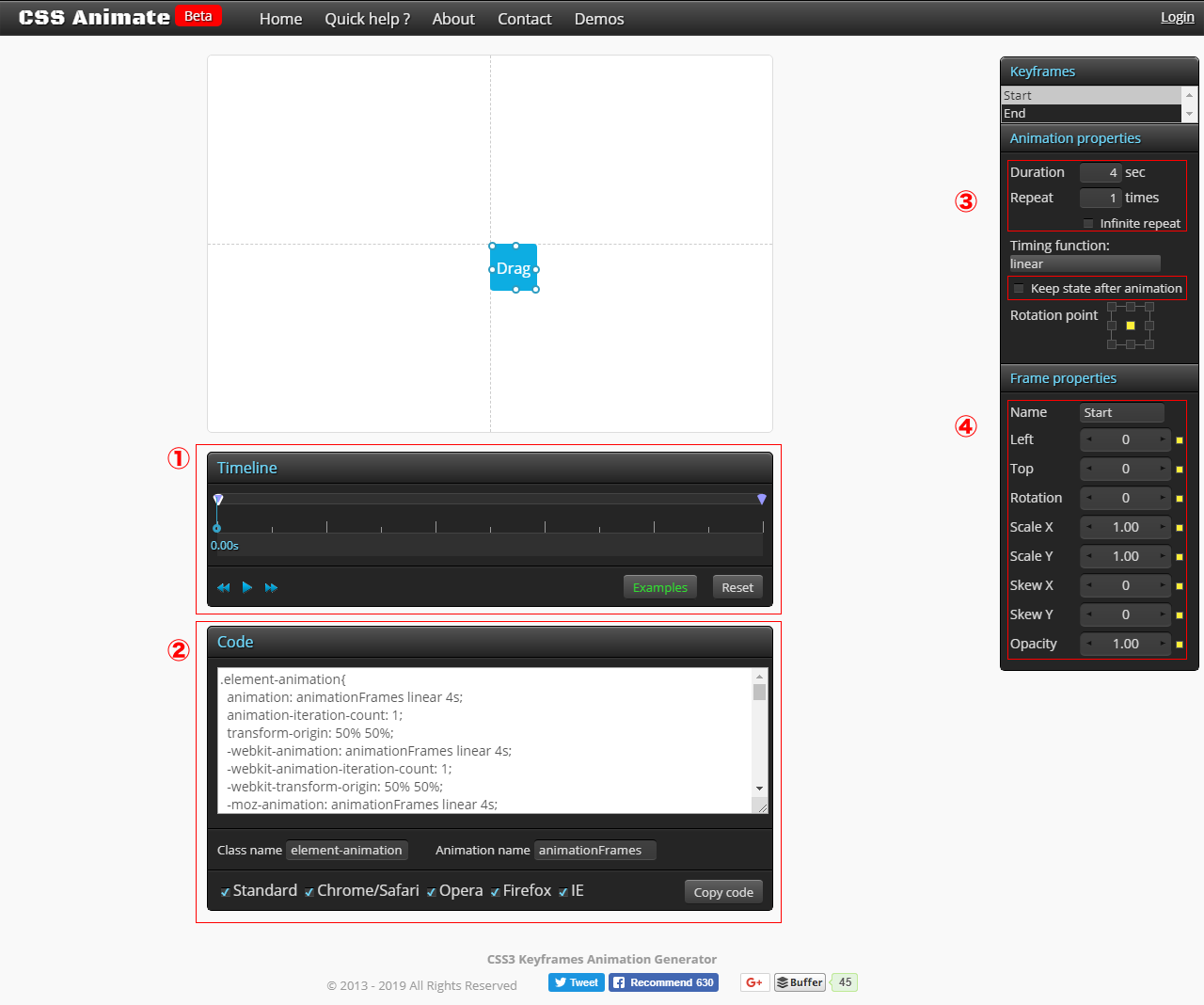Screen dimensions: 1204x1005
Task: Increase Scale X with the right stepper arrow
Action: [1164, 527]
